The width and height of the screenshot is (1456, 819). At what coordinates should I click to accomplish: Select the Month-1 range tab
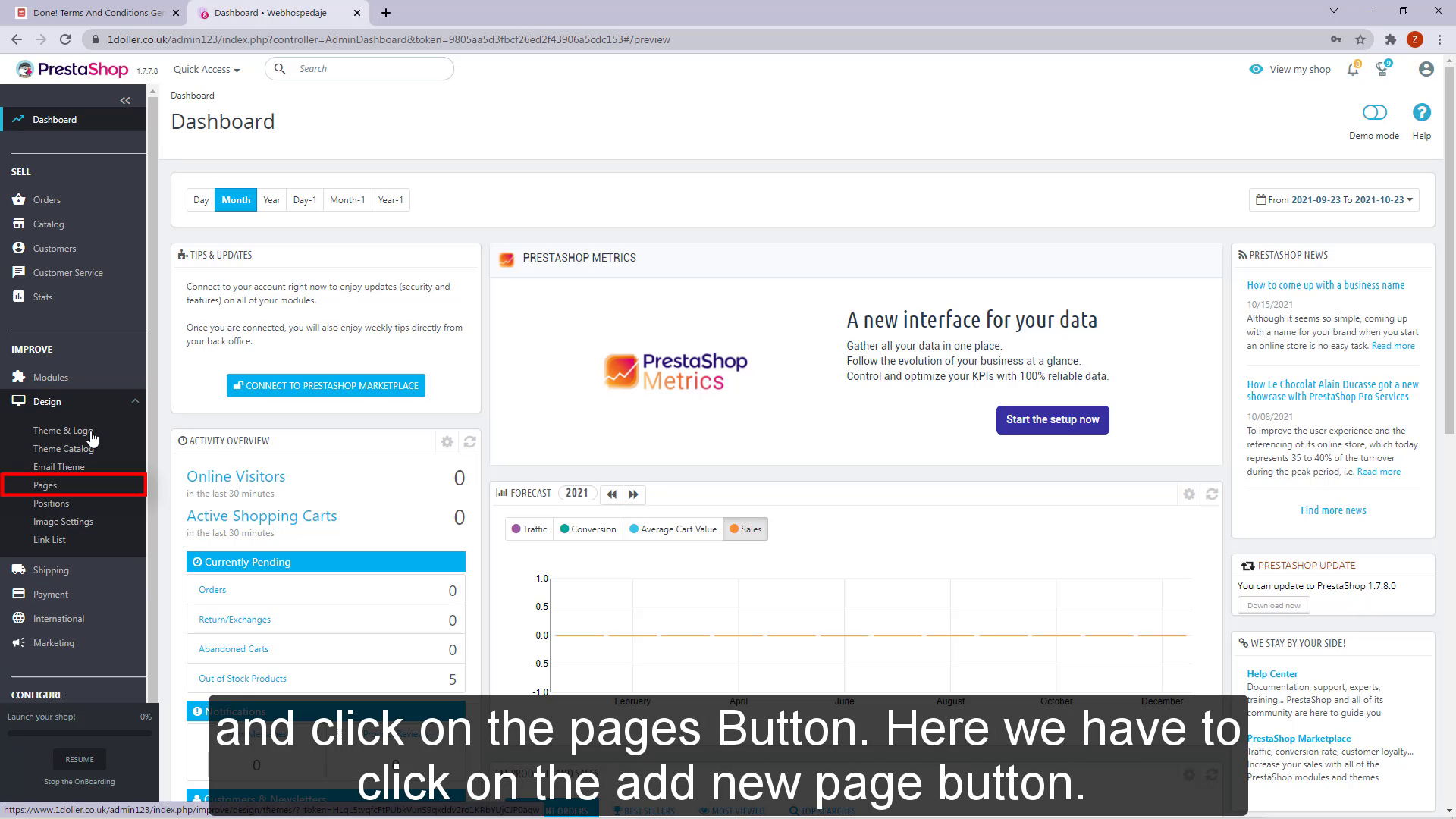[x=347, y=200]
